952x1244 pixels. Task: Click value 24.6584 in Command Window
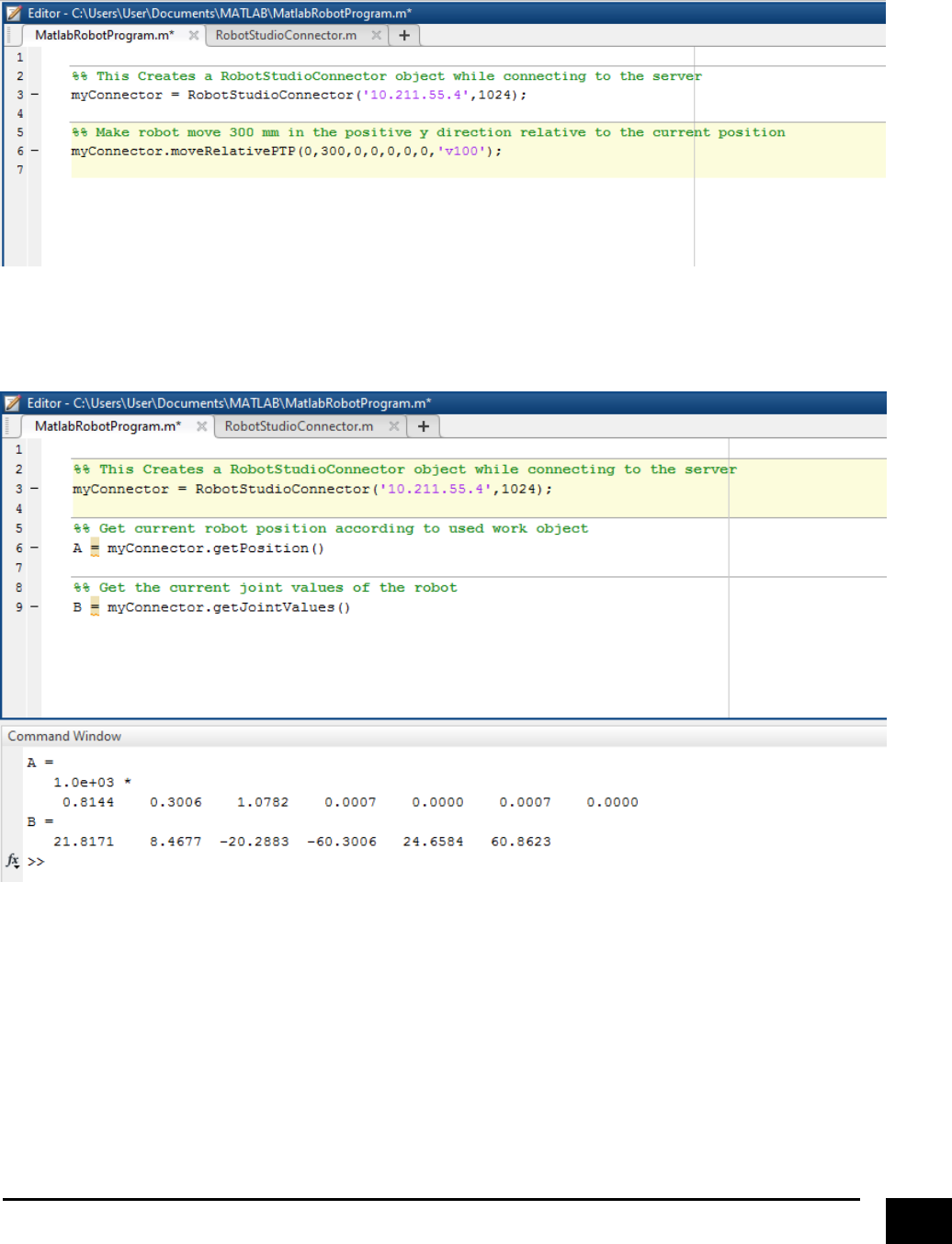[433, 842]
